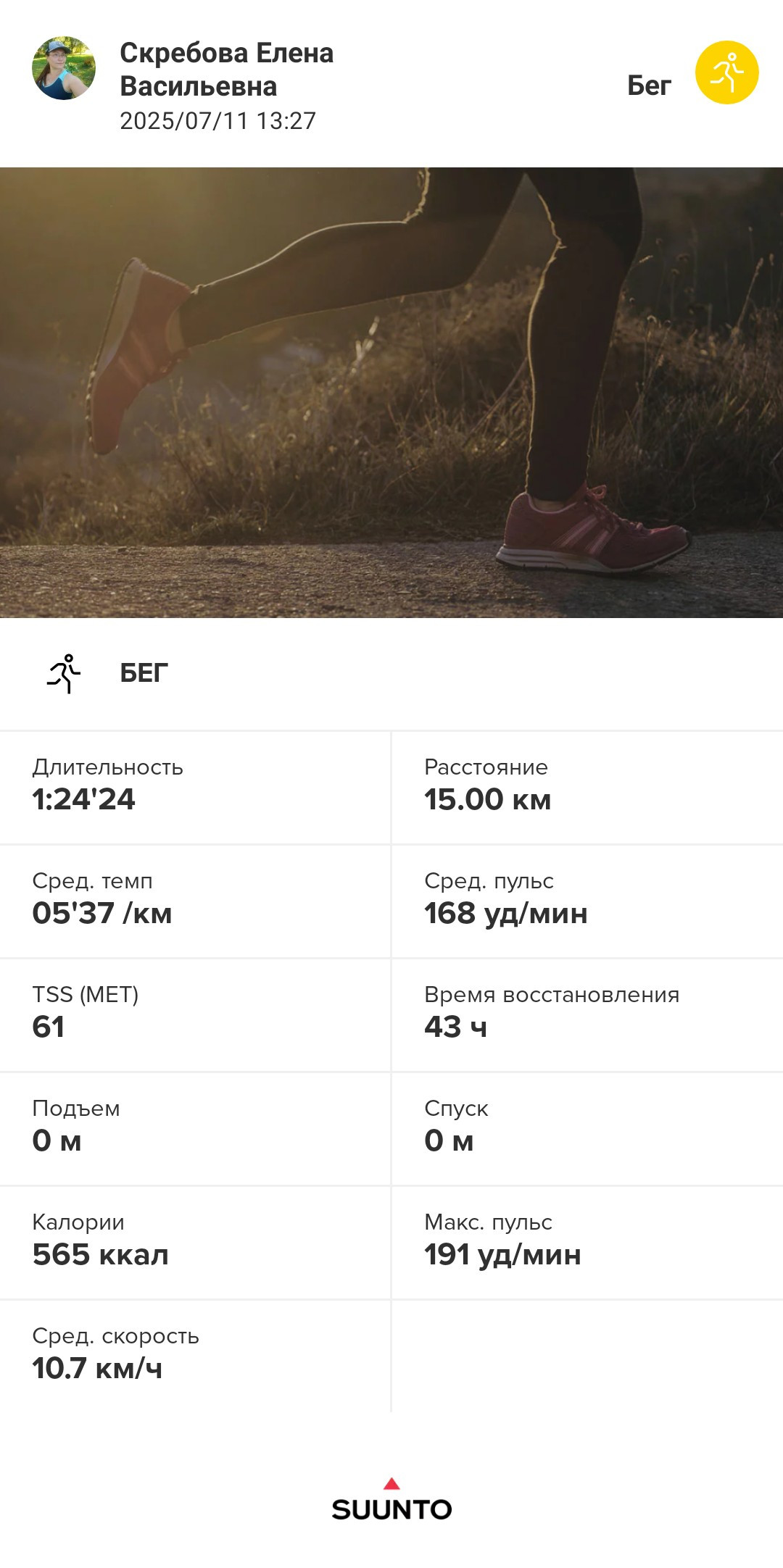Select the Сред. скорость 10.7 км/ч stat
Viewport: 783px width, 1568px height.
click(195, 1356)
